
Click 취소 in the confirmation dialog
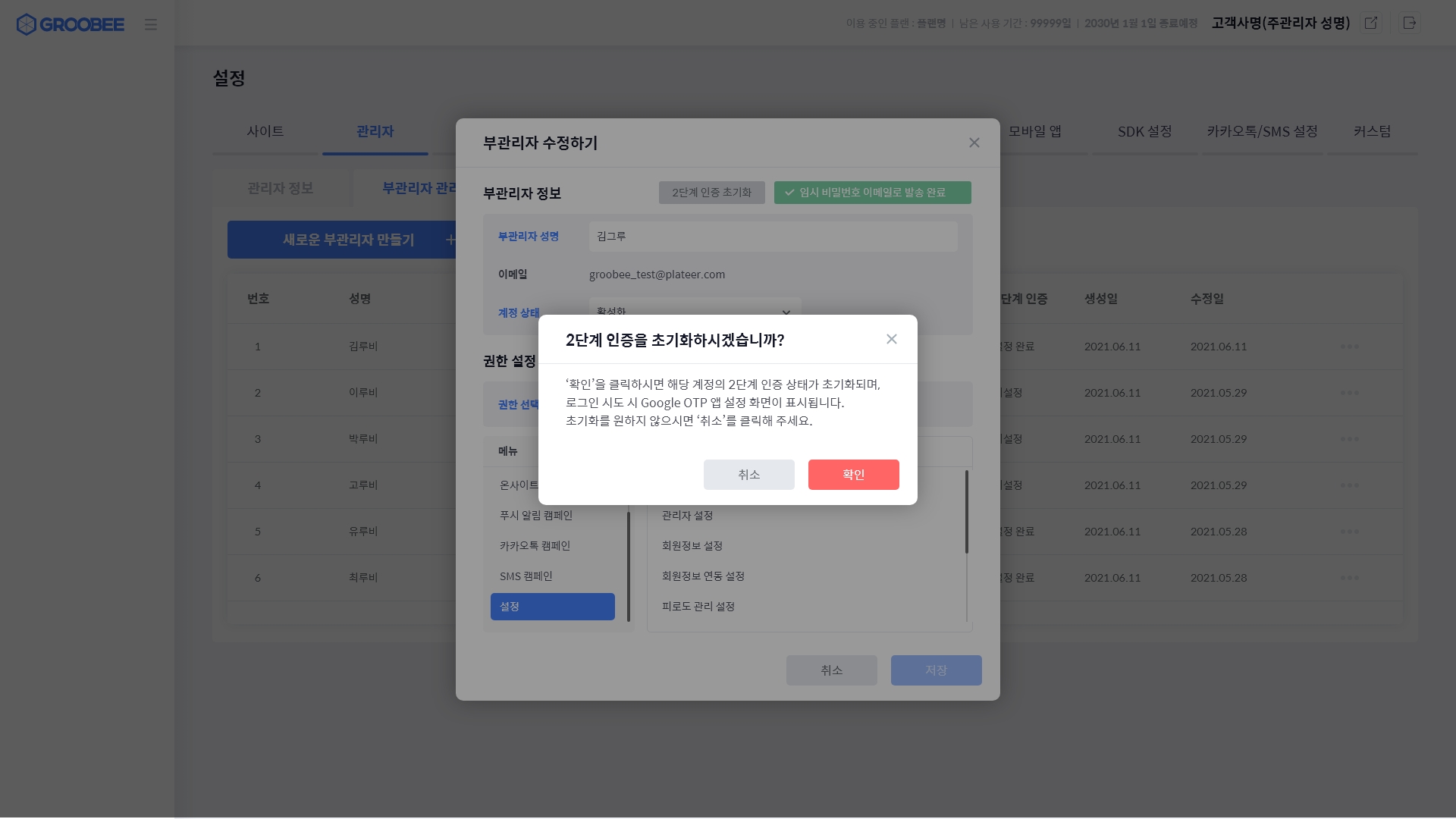(x=748, y=475)
